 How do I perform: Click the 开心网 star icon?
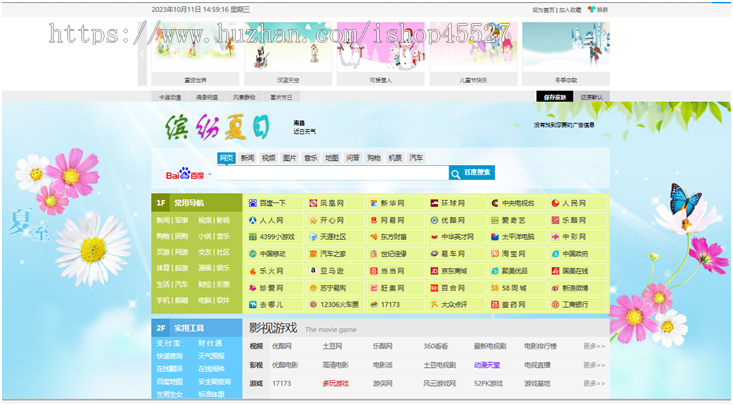coord(313,220)
